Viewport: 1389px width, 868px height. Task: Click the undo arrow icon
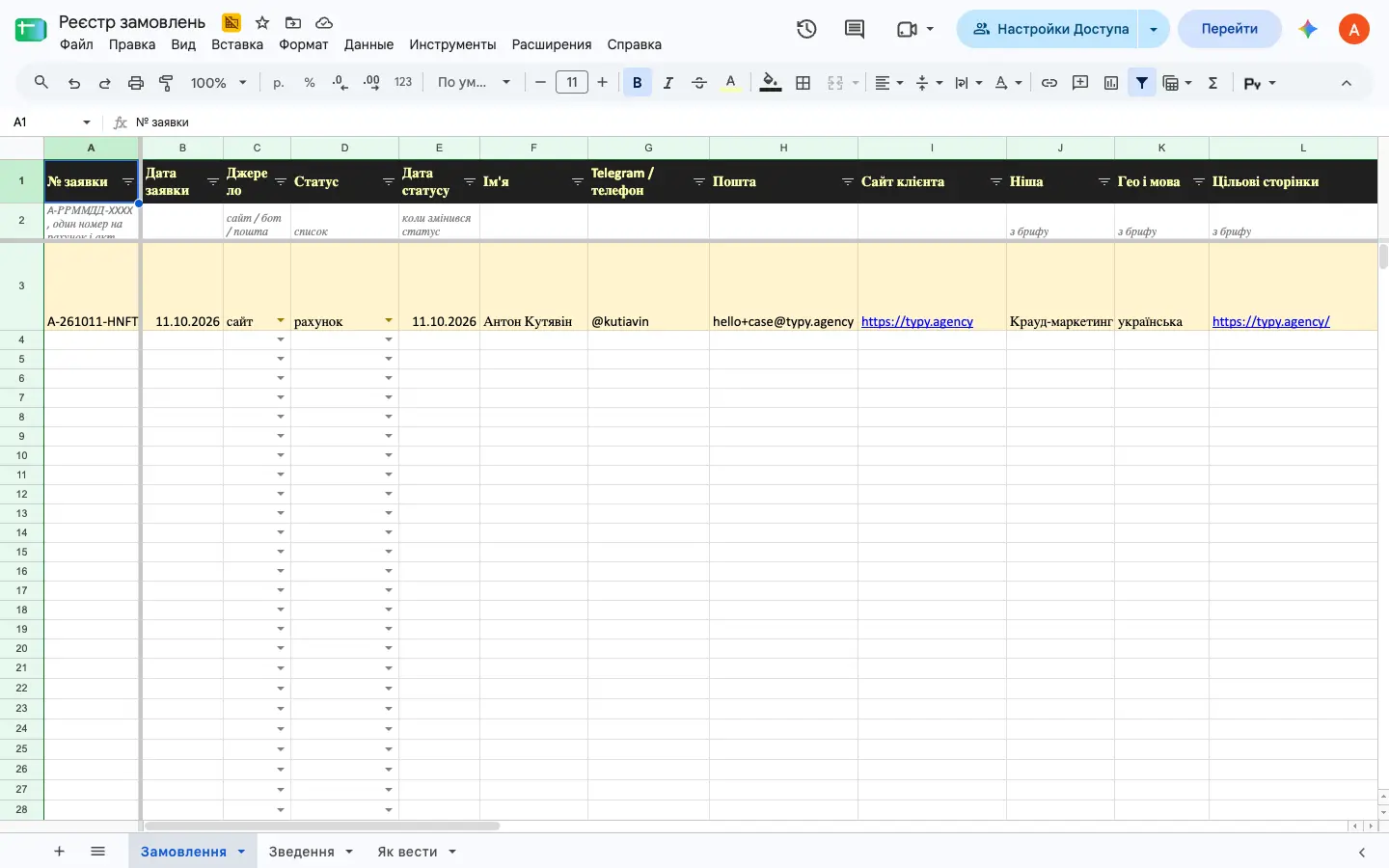tap(74, 83)
